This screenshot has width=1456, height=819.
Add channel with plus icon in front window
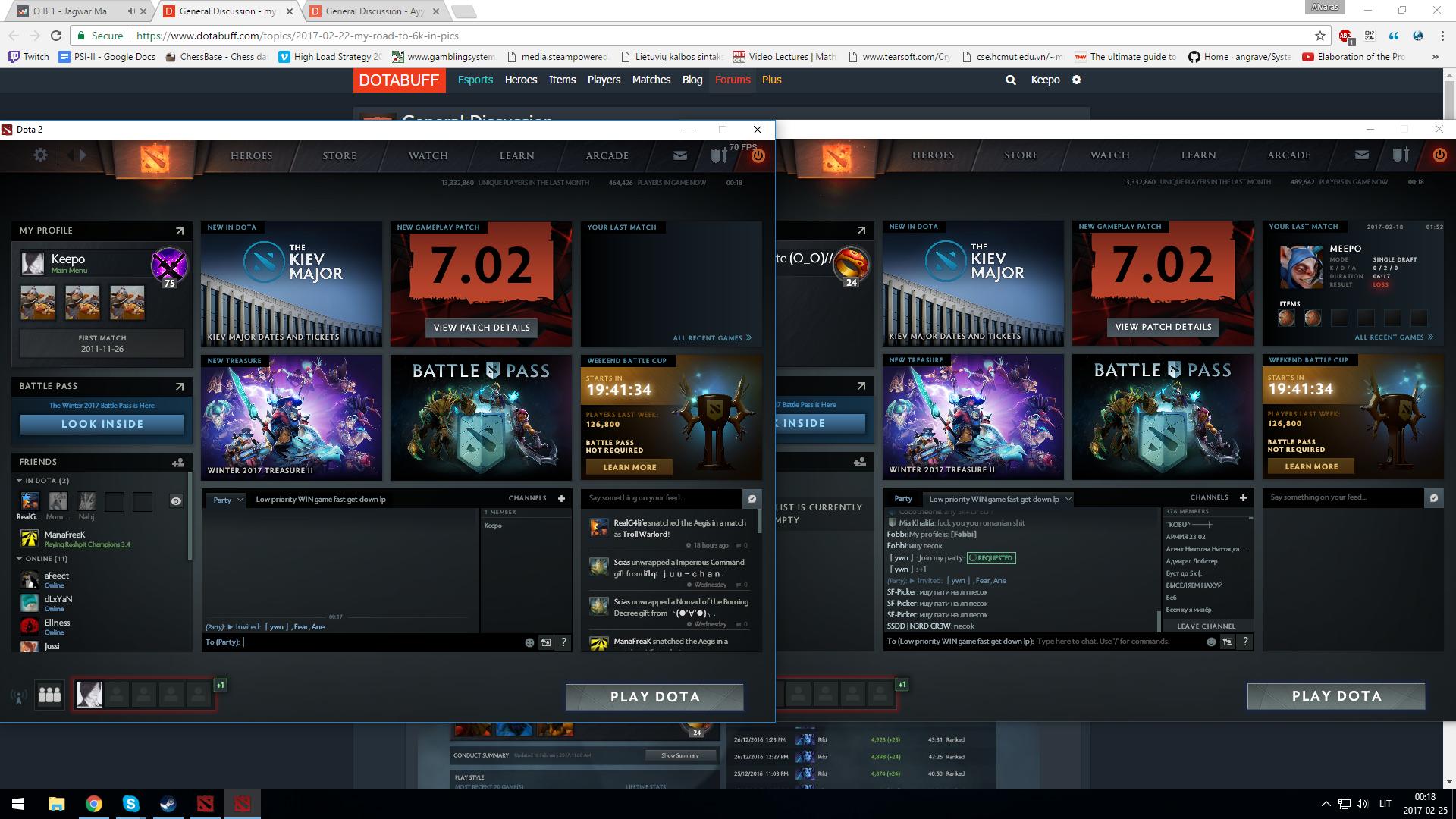(561, 498)
